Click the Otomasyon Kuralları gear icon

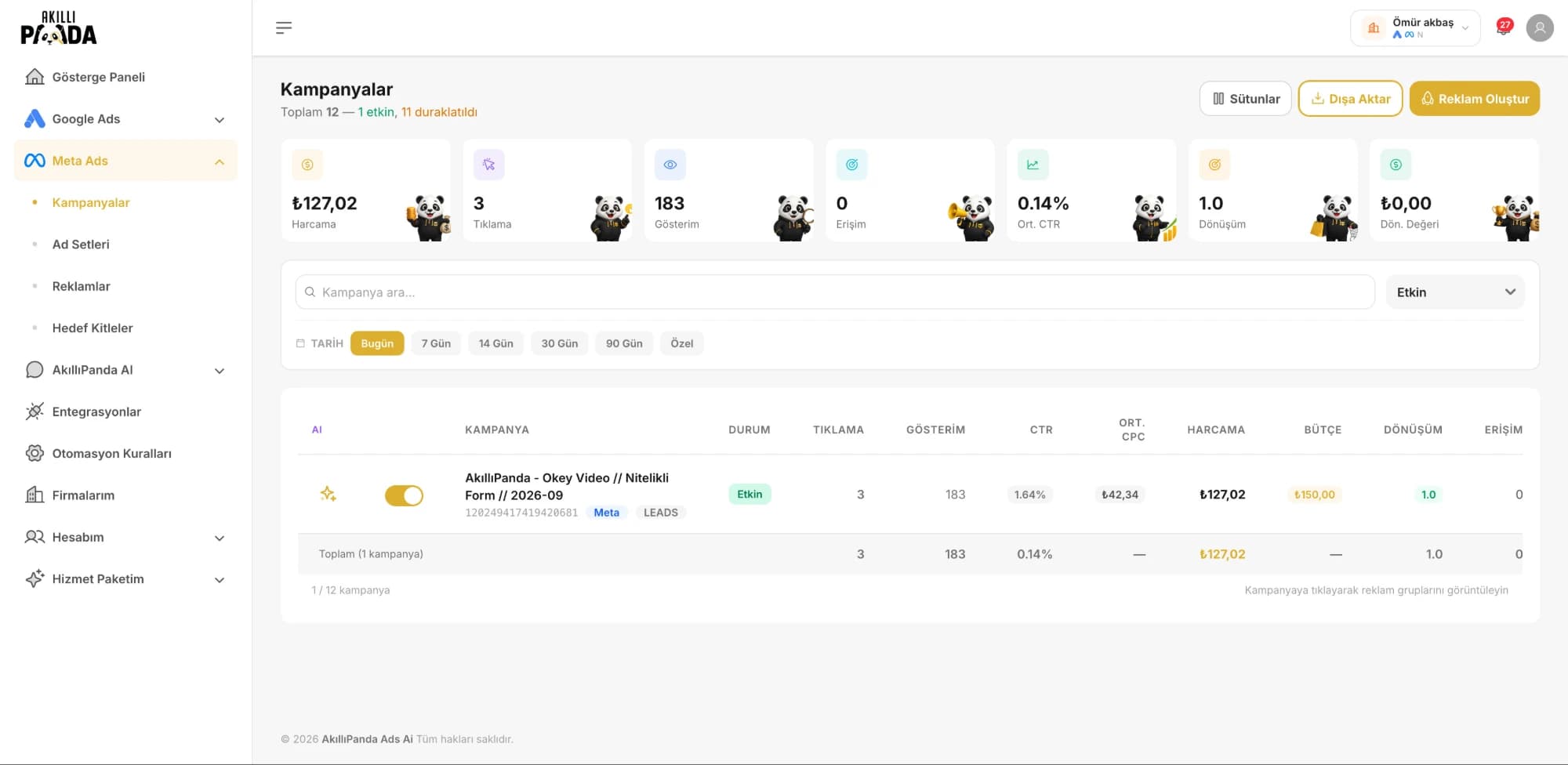tap(34, 453)
